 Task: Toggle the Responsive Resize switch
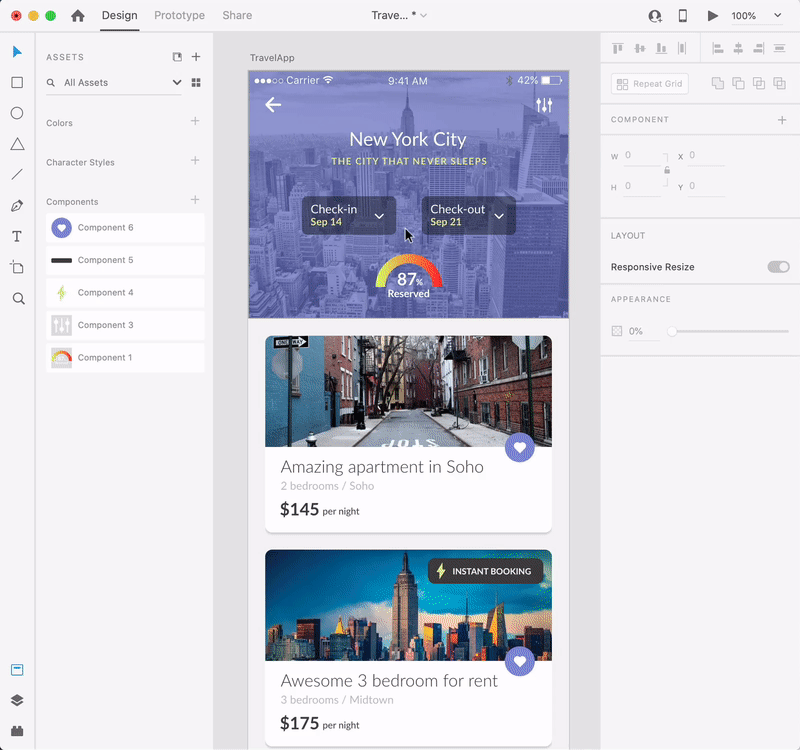click(x=777, y=267)
